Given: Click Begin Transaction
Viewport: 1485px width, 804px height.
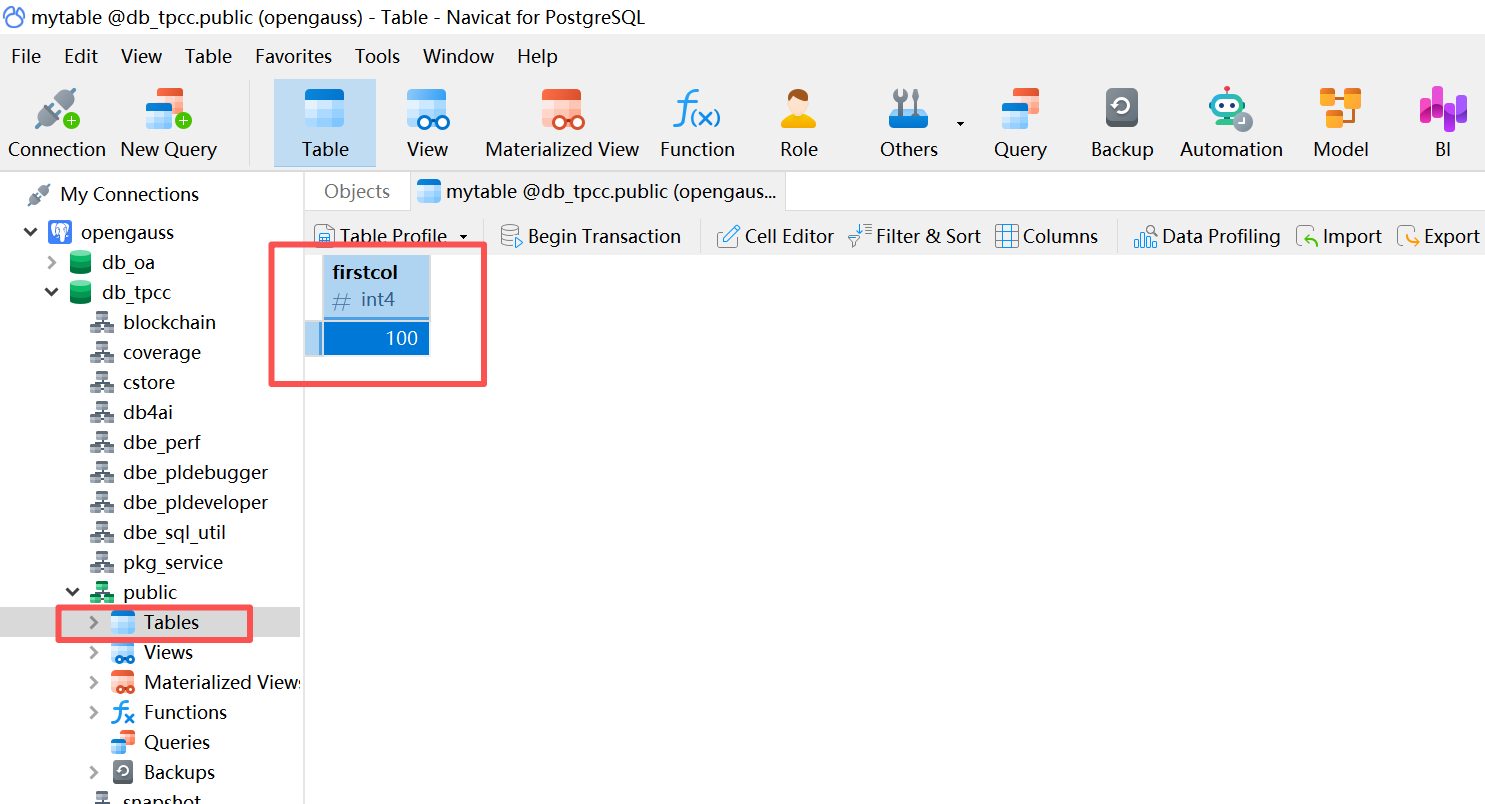Looking at the screenshot, I should [591, 236].
